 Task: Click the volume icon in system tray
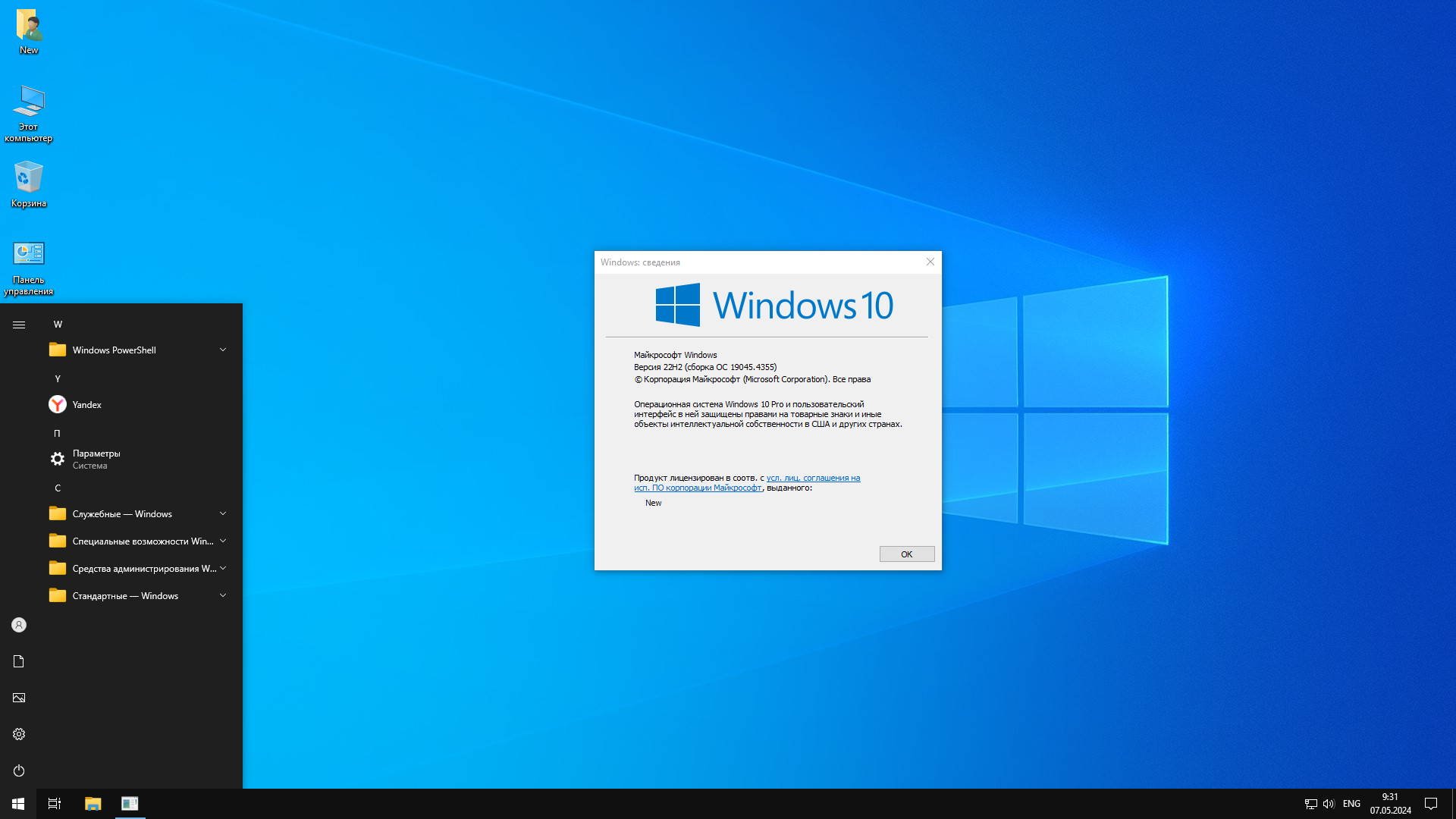pyautogui.click(x=1328, y=804)
